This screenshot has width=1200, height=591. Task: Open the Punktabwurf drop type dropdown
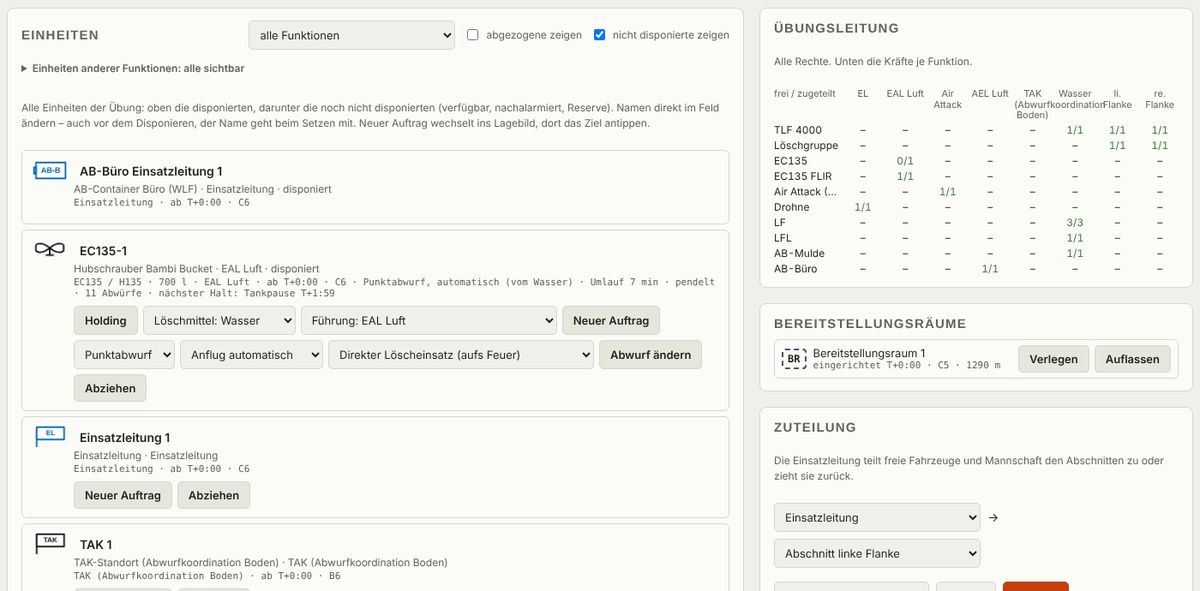point(124,354)
